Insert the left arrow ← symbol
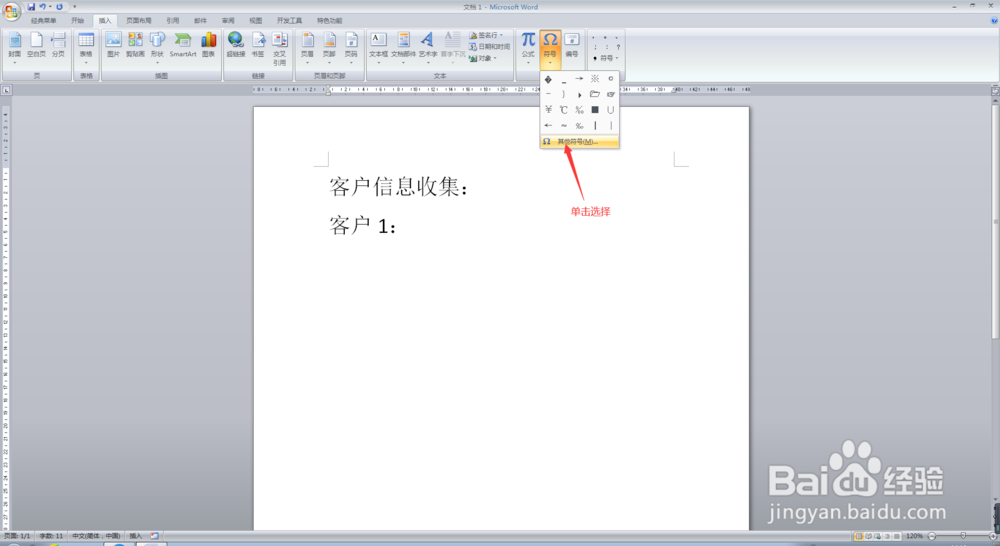This screenshot has height=546, width=1000. coord(548,126)
